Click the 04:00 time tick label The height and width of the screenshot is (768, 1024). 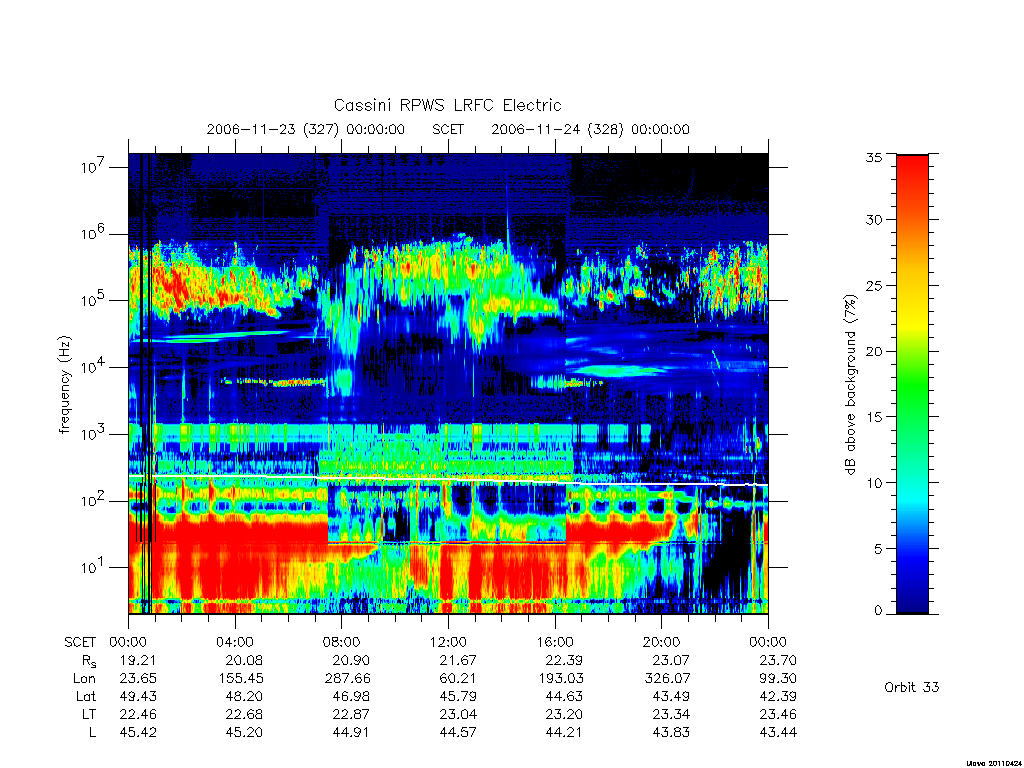pyautogui.click(x=234, y=642)
